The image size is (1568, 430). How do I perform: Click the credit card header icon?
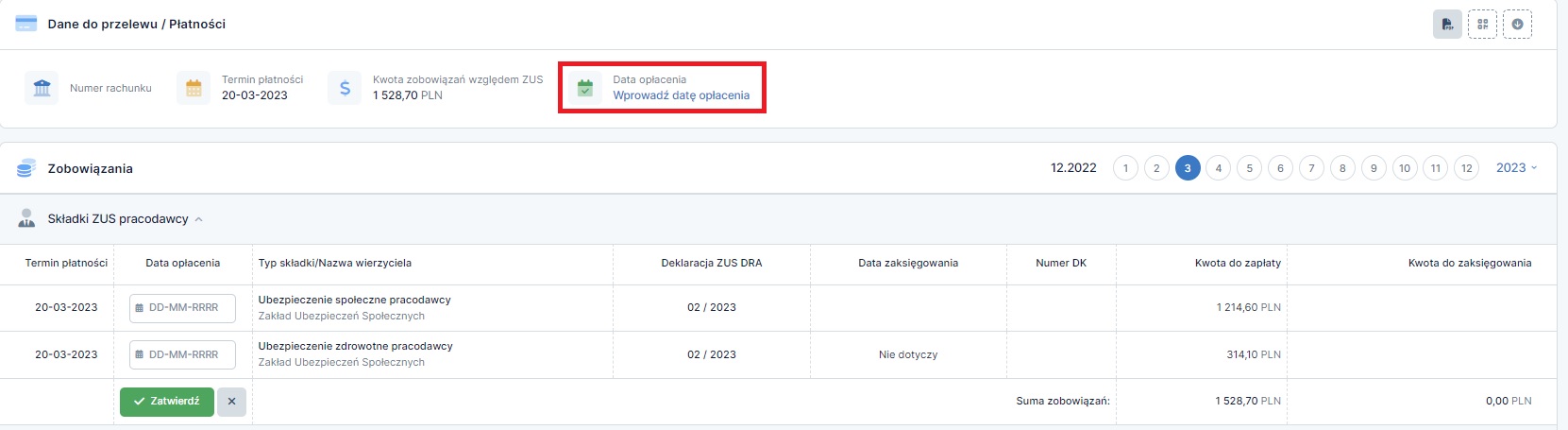(x=26, y=24)
